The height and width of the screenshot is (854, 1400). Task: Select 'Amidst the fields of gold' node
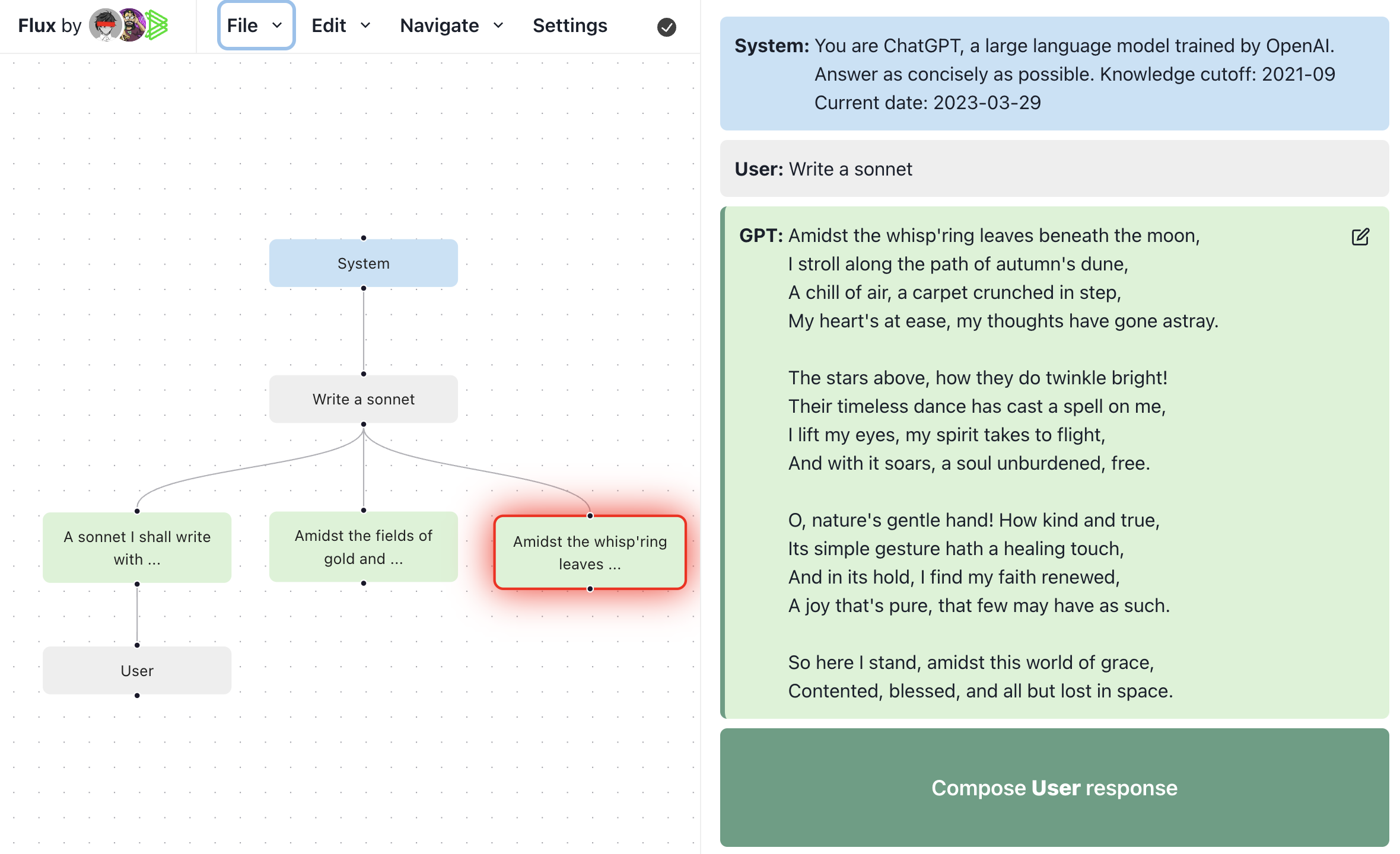(363, 547)
